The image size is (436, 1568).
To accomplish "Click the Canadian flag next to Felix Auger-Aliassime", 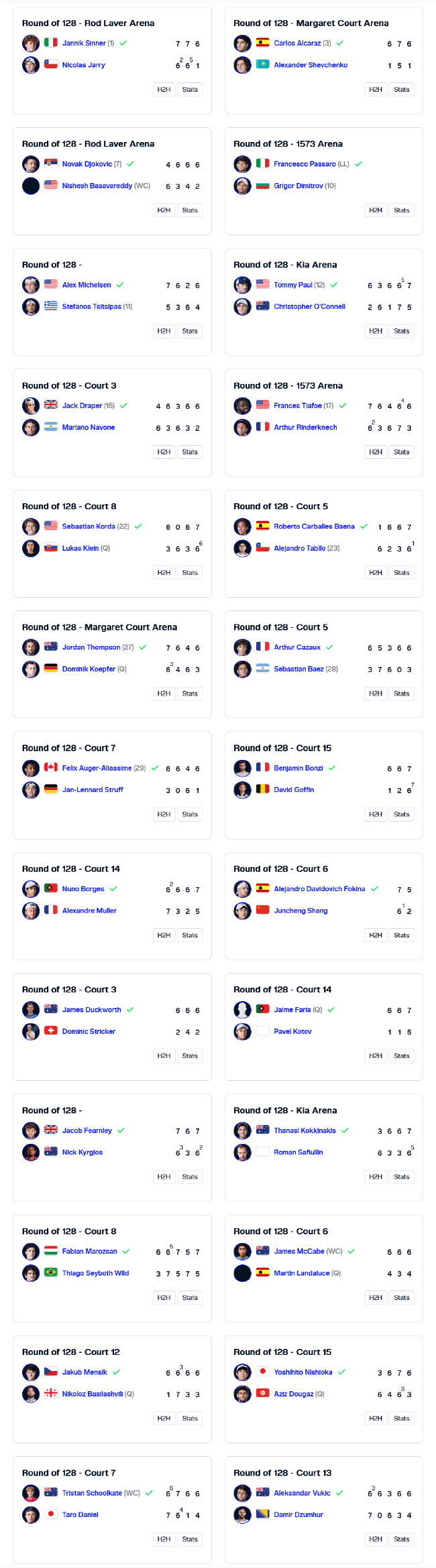I will pos(50,767).
